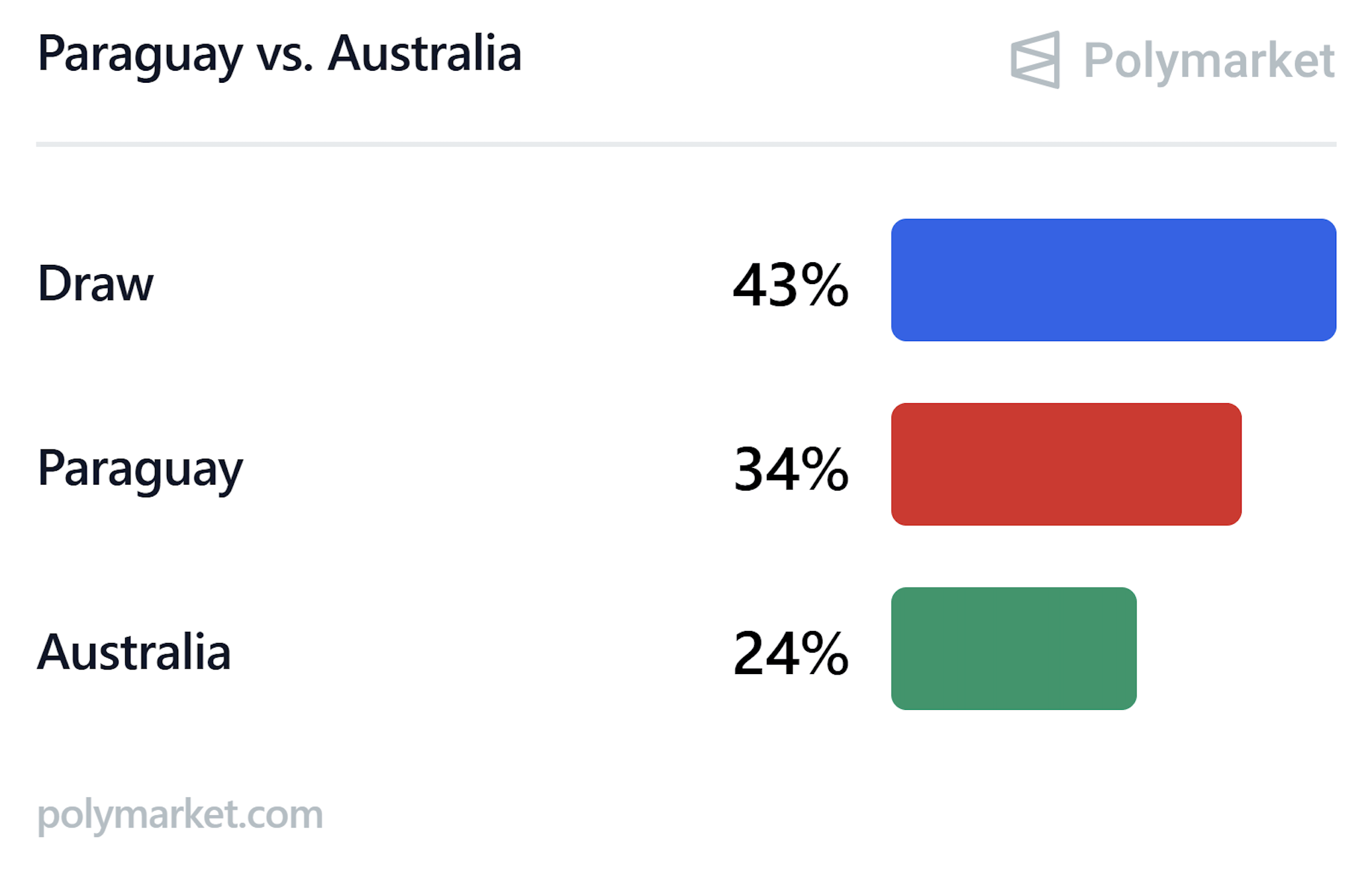Click the 34% Paraguay percentage

tap(791, 469)
